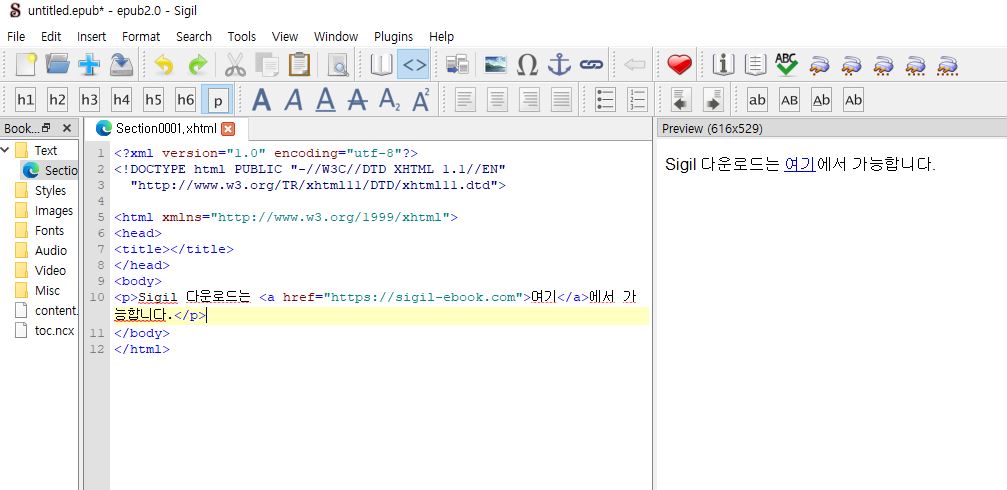
Task: Cut selection with the scissors icon
Action: [235, 65]
